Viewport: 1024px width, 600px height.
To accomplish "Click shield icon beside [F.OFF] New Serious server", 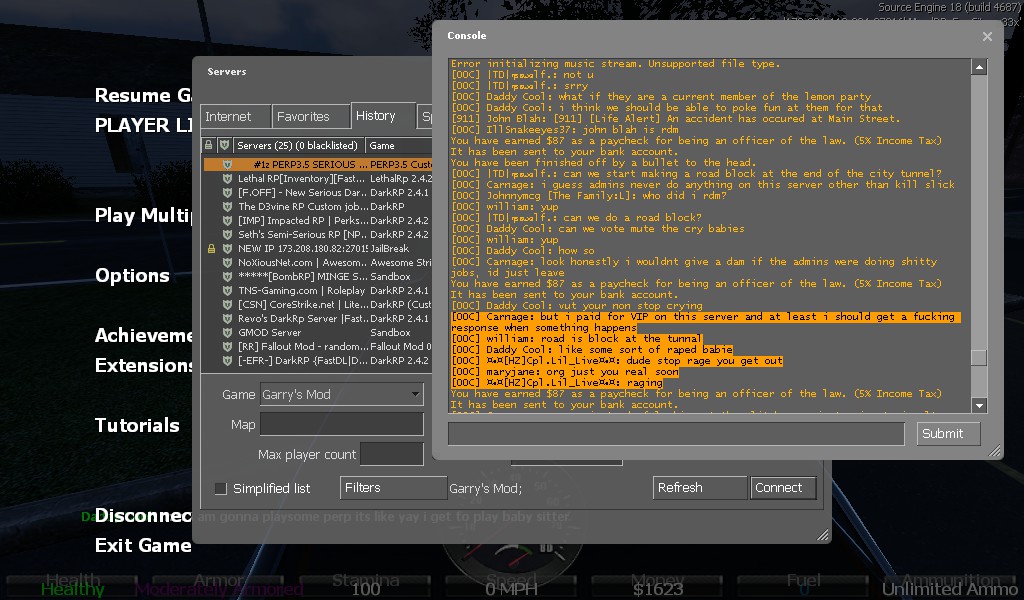I will (x=227, y=193).
